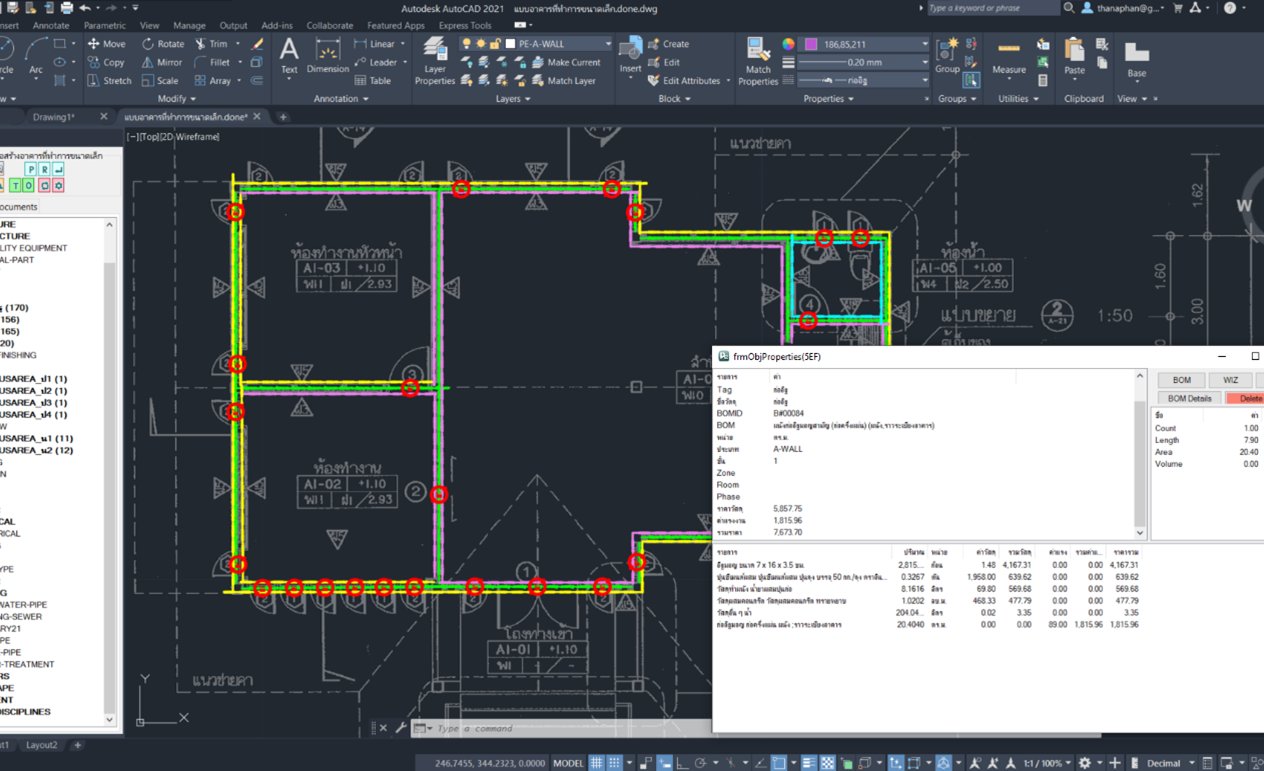
Task: Choose the Insert block tool
Action: (x=630, y=56)
